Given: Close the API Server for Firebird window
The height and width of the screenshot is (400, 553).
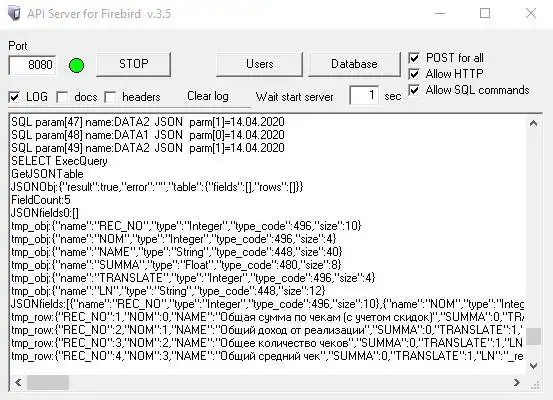Looking at the screenshot, I should (531, 13).
